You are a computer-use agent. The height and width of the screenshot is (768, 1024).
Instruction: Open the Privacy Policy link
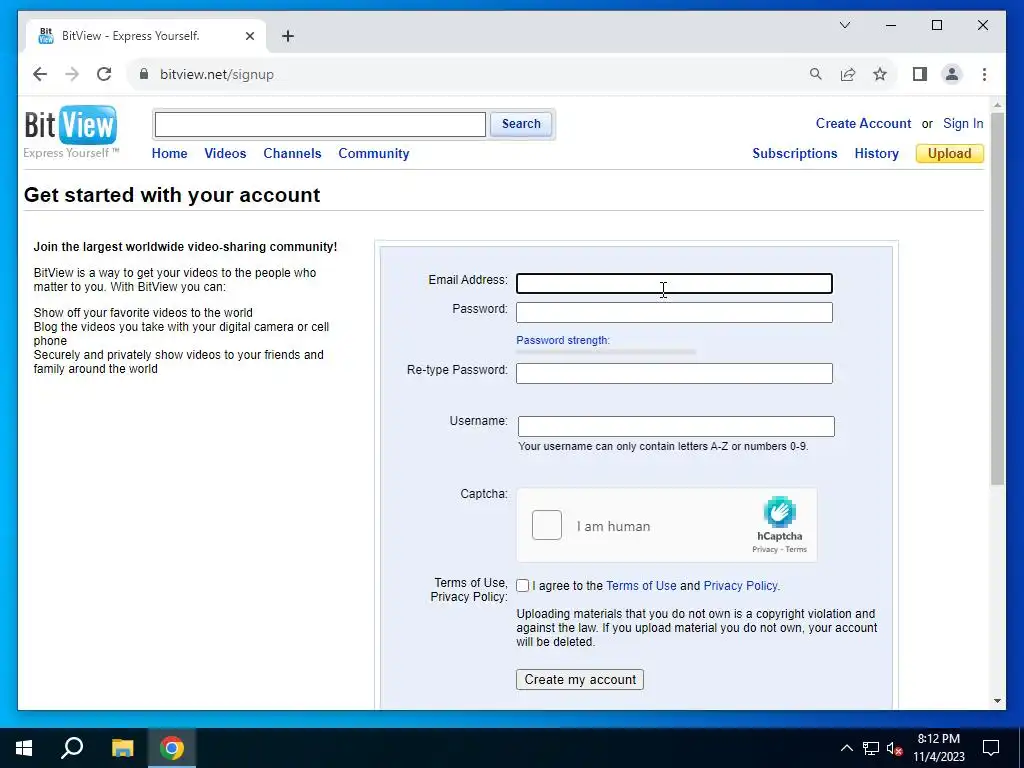pyautogui.click(x=740, y=586)
